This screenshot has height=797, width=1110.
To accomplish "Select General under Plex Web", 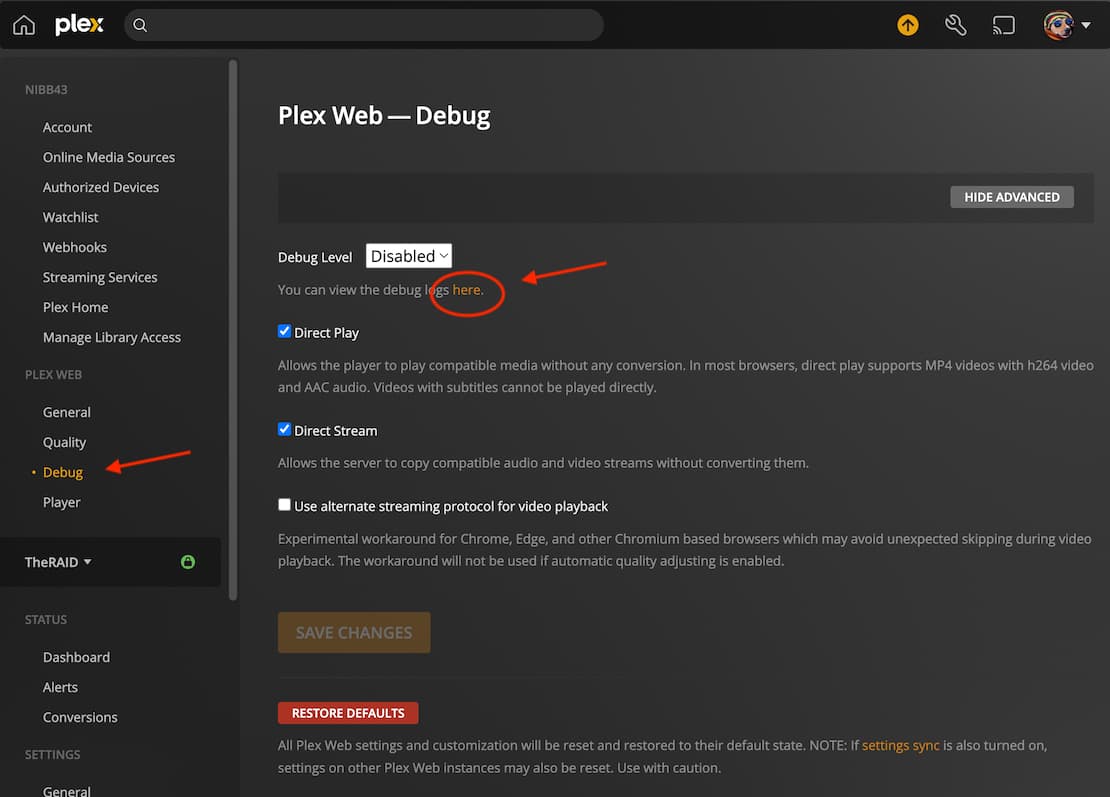I will pos(67,412).
